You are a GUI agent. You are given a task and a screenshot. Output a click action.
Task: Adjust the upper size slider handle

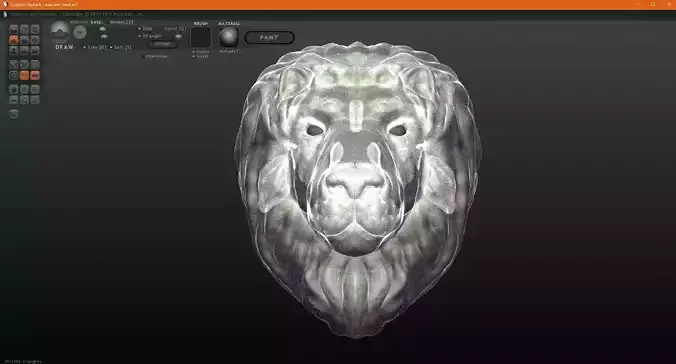pos(103,29)
